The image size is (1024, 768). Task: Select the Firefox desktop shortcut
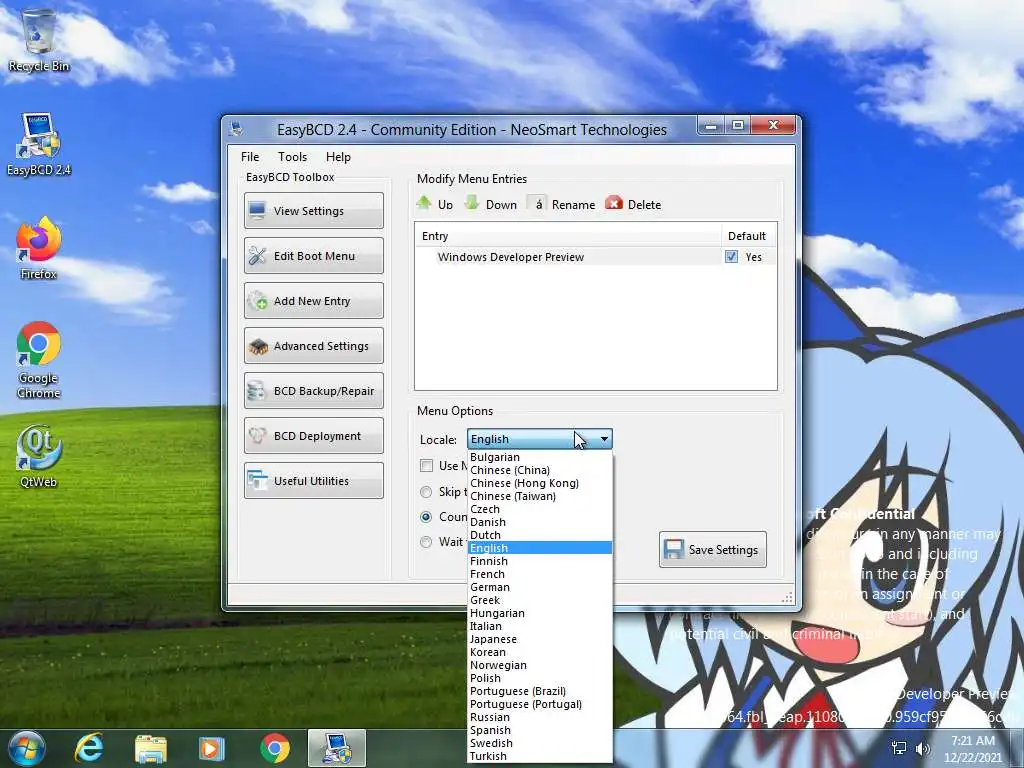tap(39, 249)
